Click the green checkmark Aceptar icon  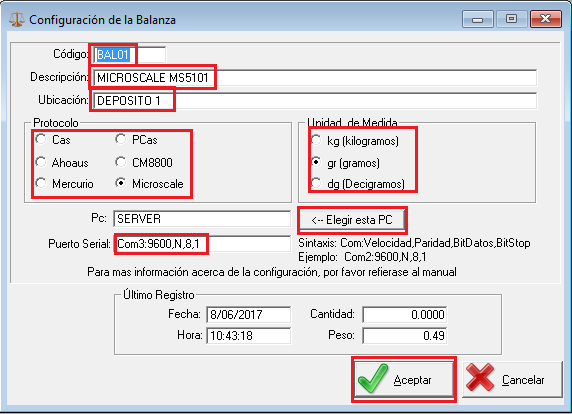[372, 379]
